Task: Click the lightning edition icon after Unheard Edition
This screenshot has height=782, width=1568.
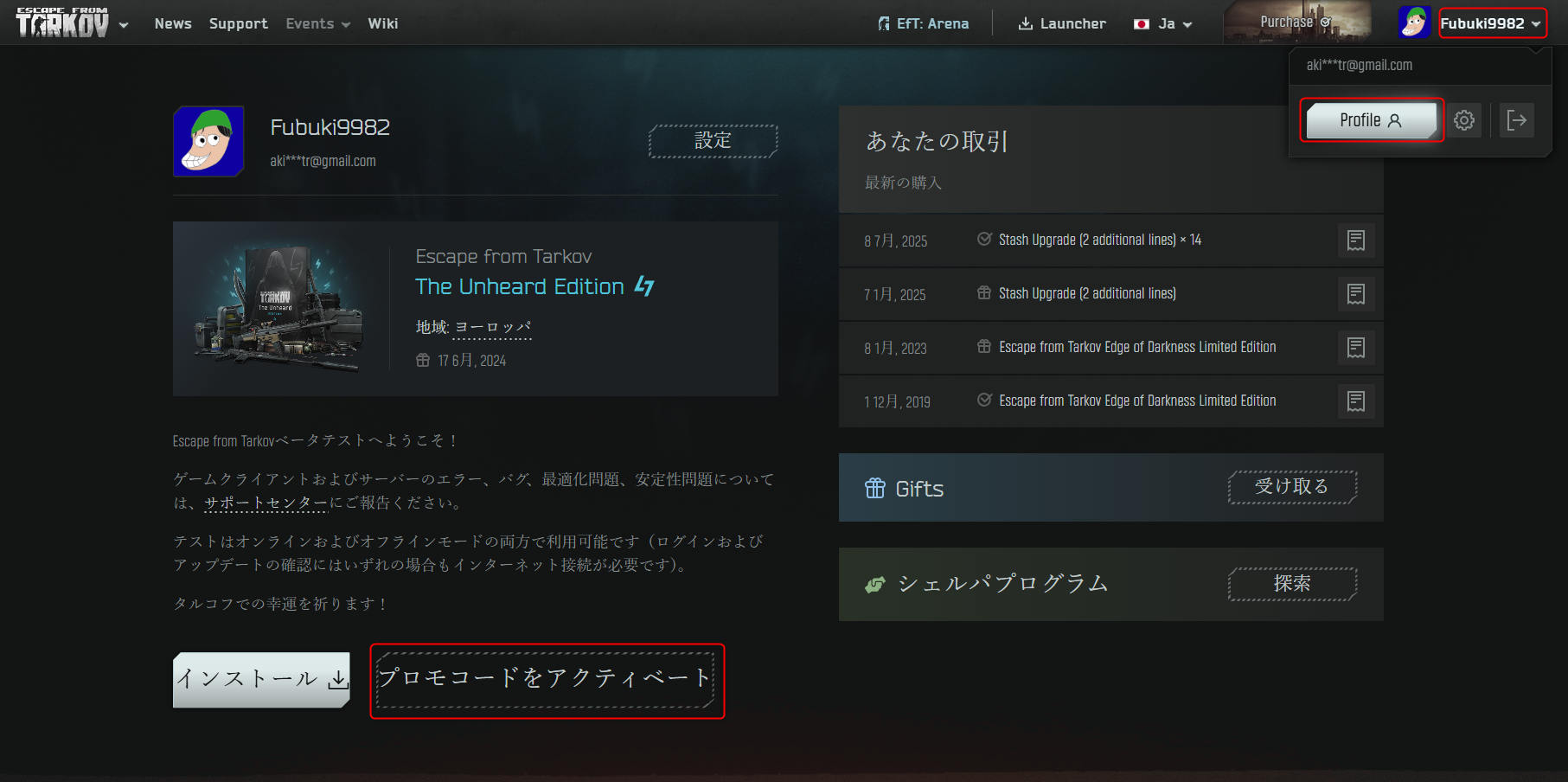Action: pyautogui.click(x=644, y=285)
